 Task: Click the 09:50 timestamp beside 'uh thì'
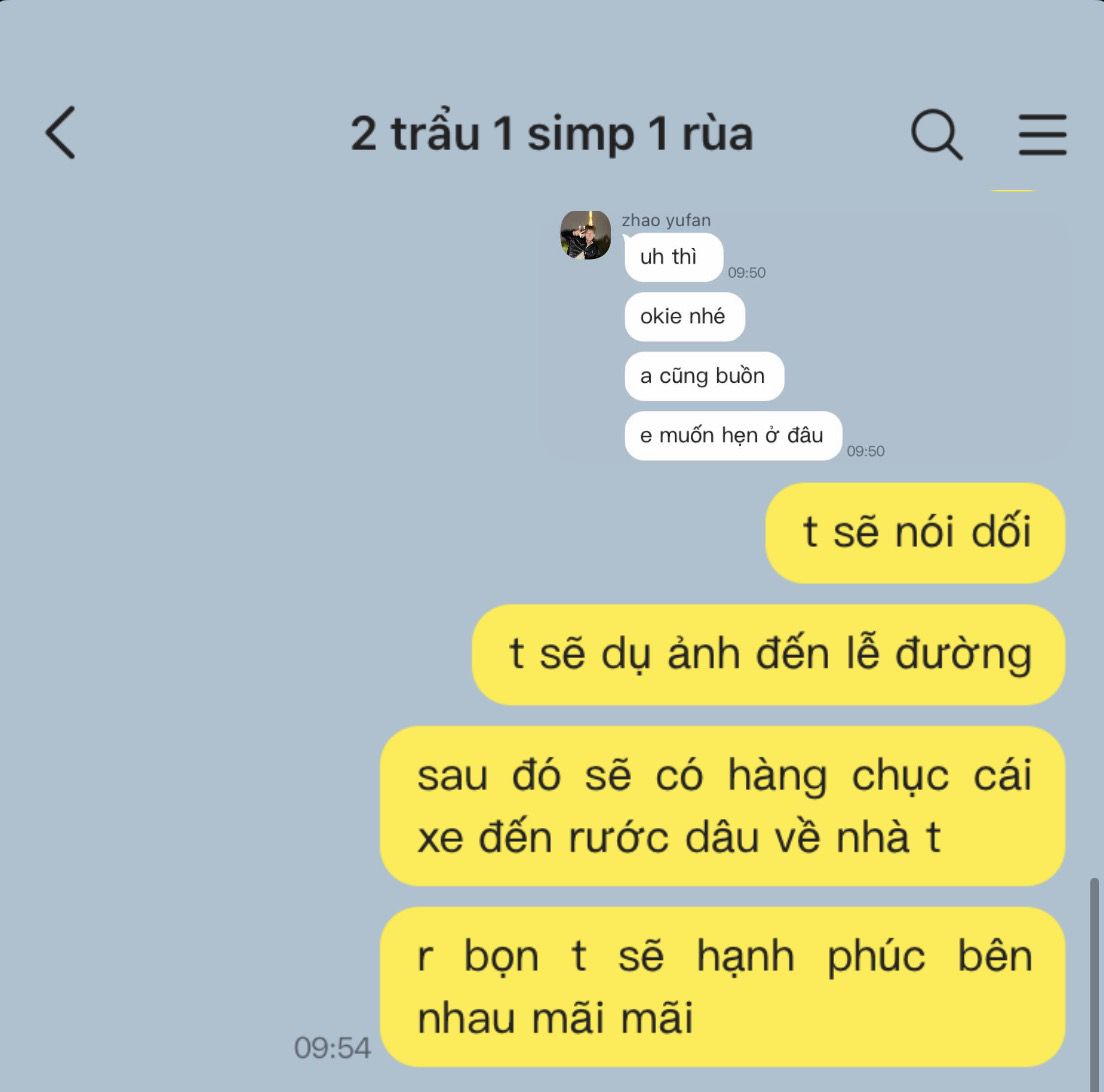(746, 272)
